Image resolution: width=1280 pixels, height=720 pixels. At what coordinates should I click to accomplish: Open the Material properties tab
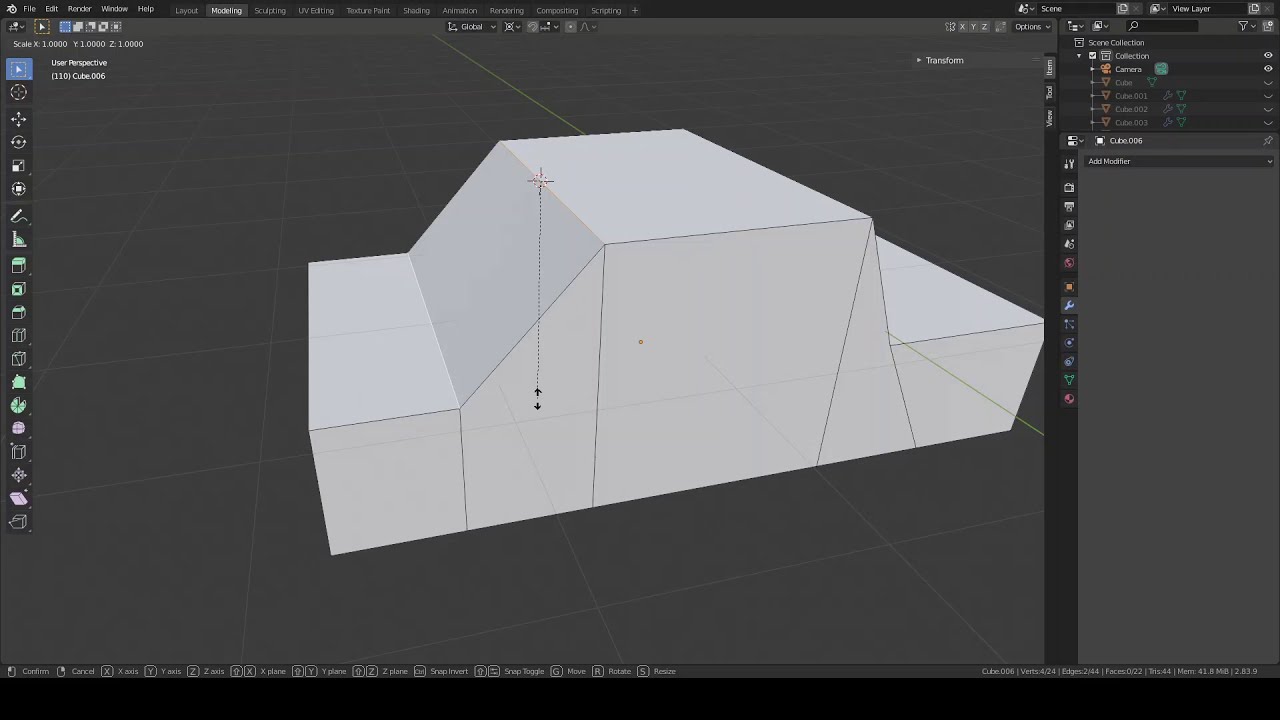[x=1069, y=399]
